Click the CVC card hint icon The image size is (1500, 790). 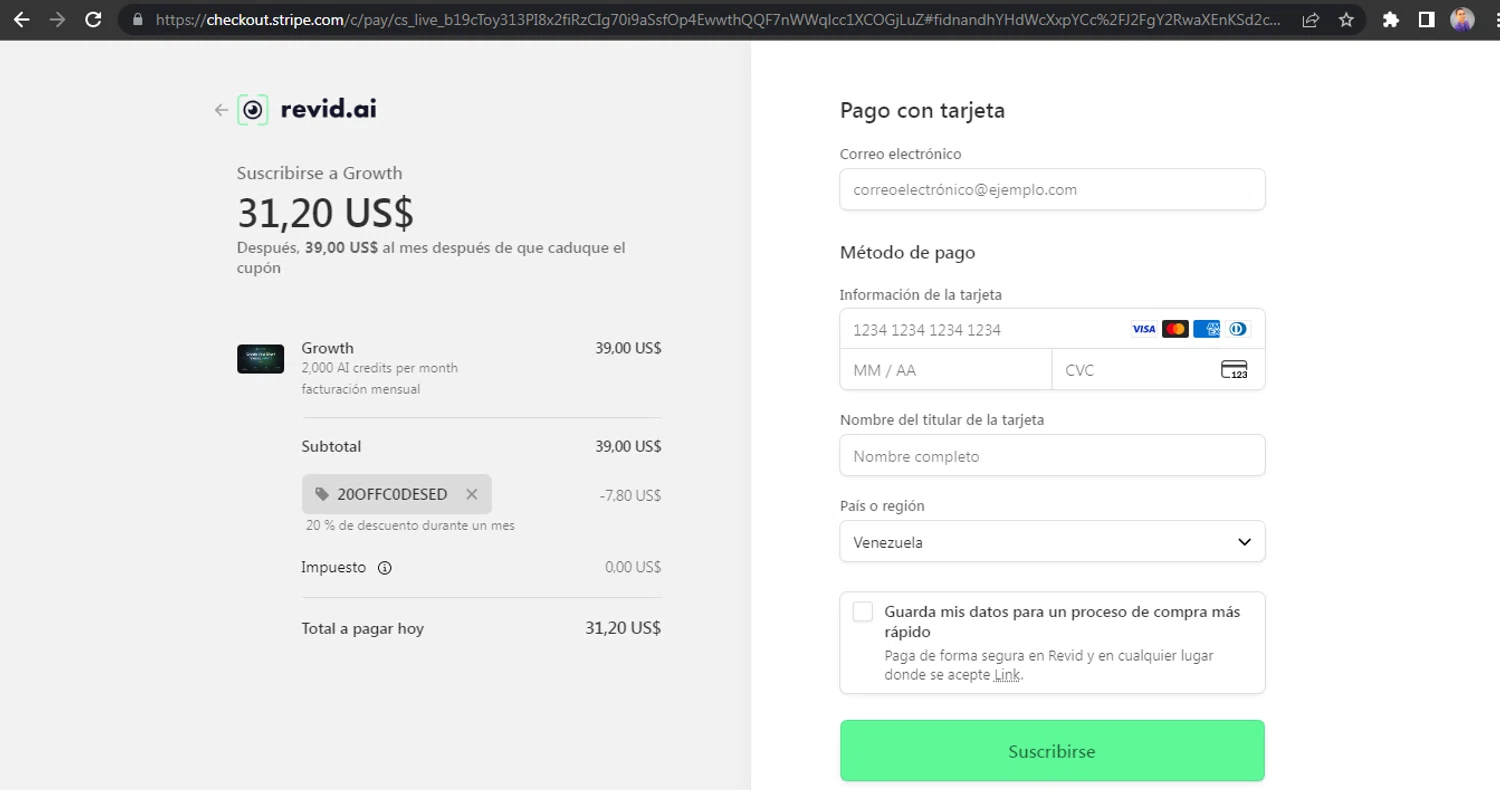[x=1234, y=370]
